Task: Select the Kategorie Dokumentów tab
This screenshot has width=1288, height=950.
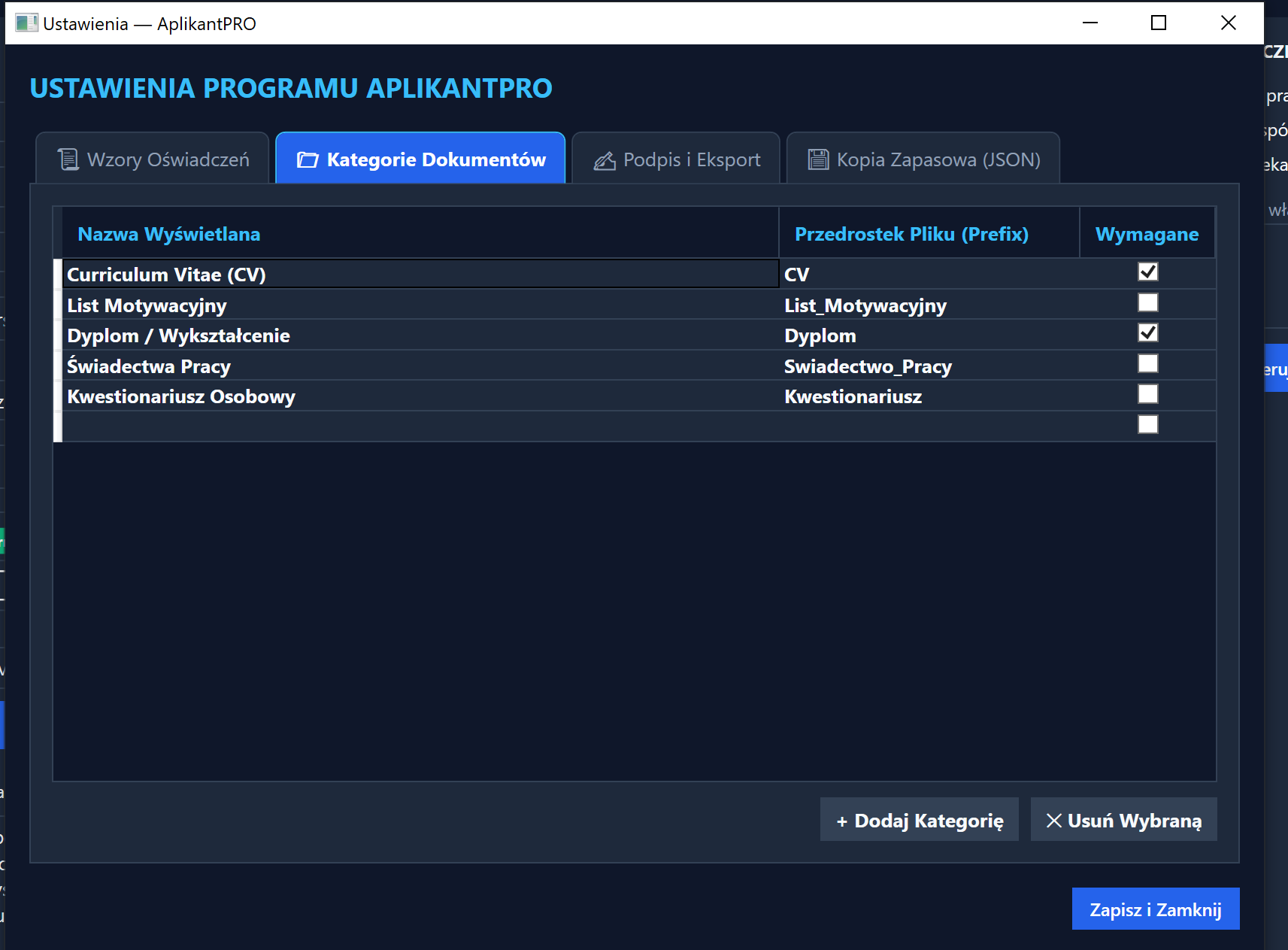Action: pyautogui.click(x=420, y=159)
